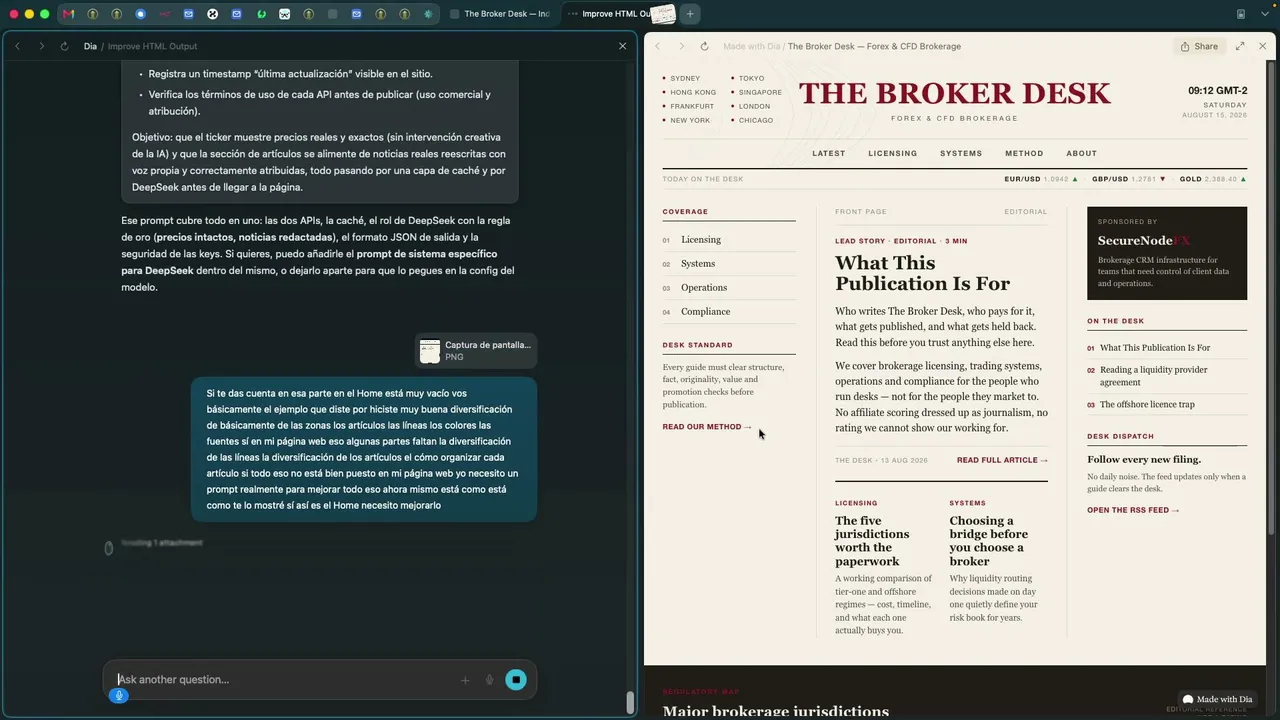The width and height of the screenshot is (1280, 720).
Task: Click The Broker Desk masthead title
Action: pyautogui.click(x=955, y=93)
